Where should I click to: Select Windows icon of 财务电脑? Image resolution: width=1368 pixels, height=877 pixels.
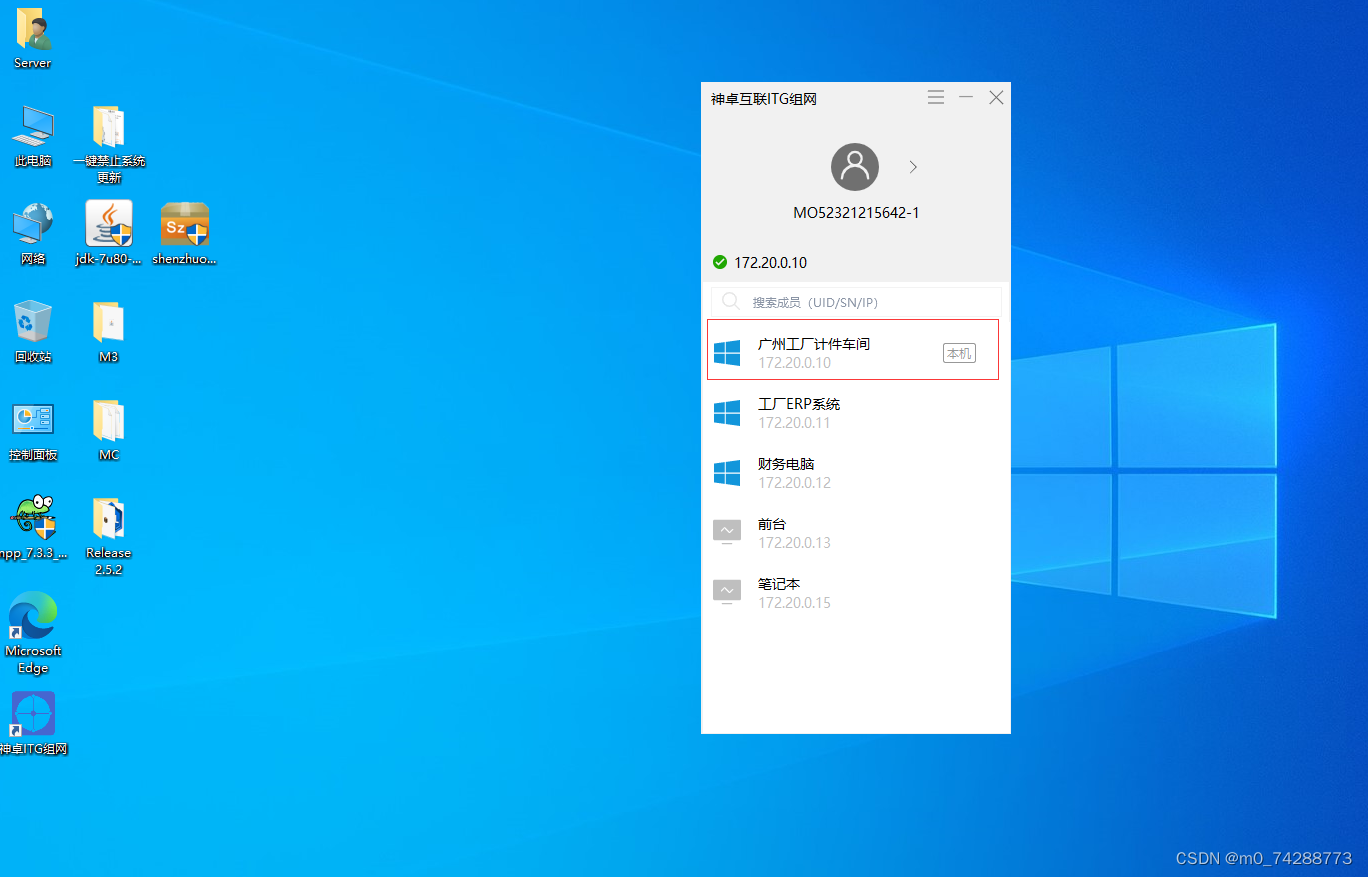727,473
